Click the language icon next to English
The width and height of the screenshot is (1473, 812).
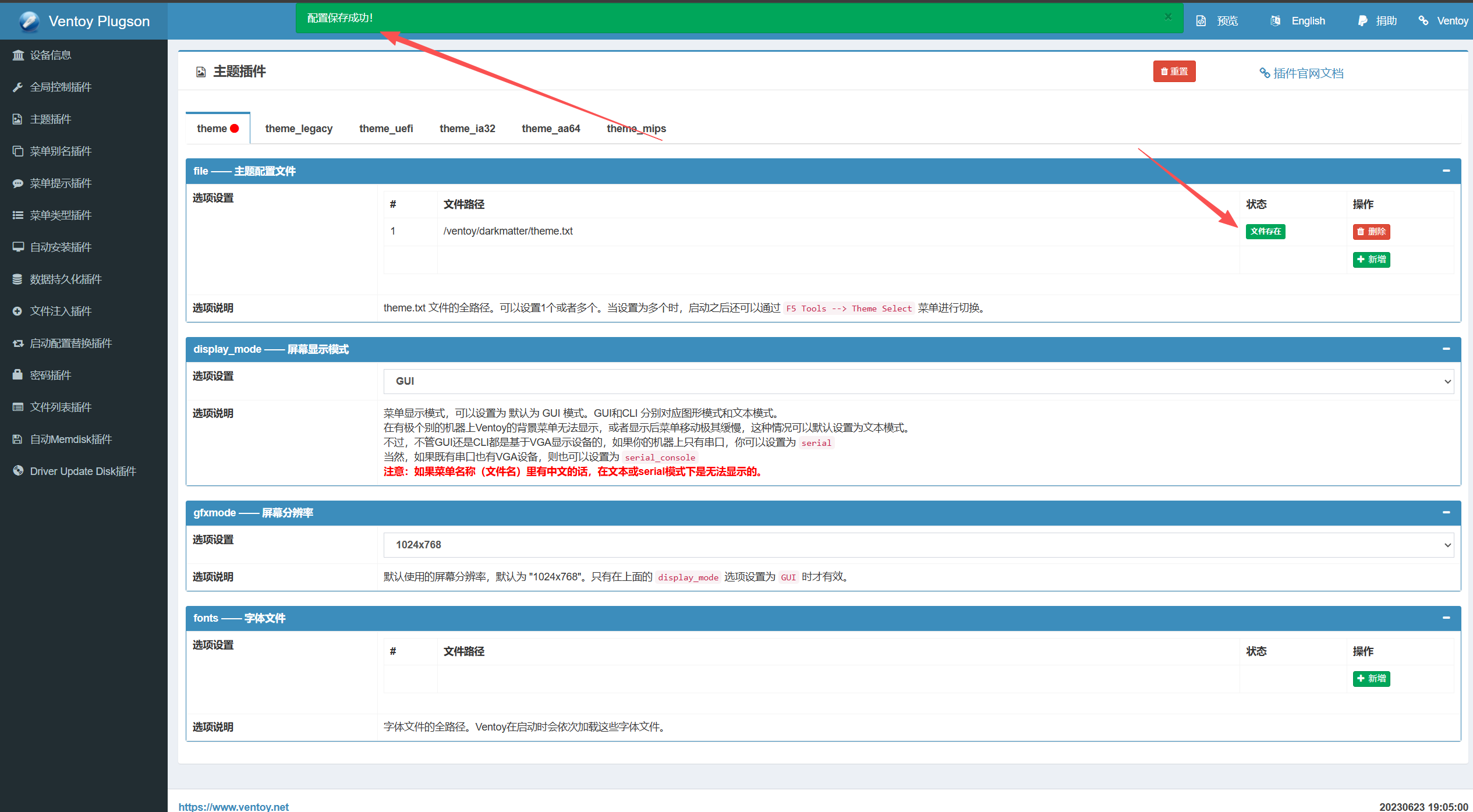click(1276, 21)
